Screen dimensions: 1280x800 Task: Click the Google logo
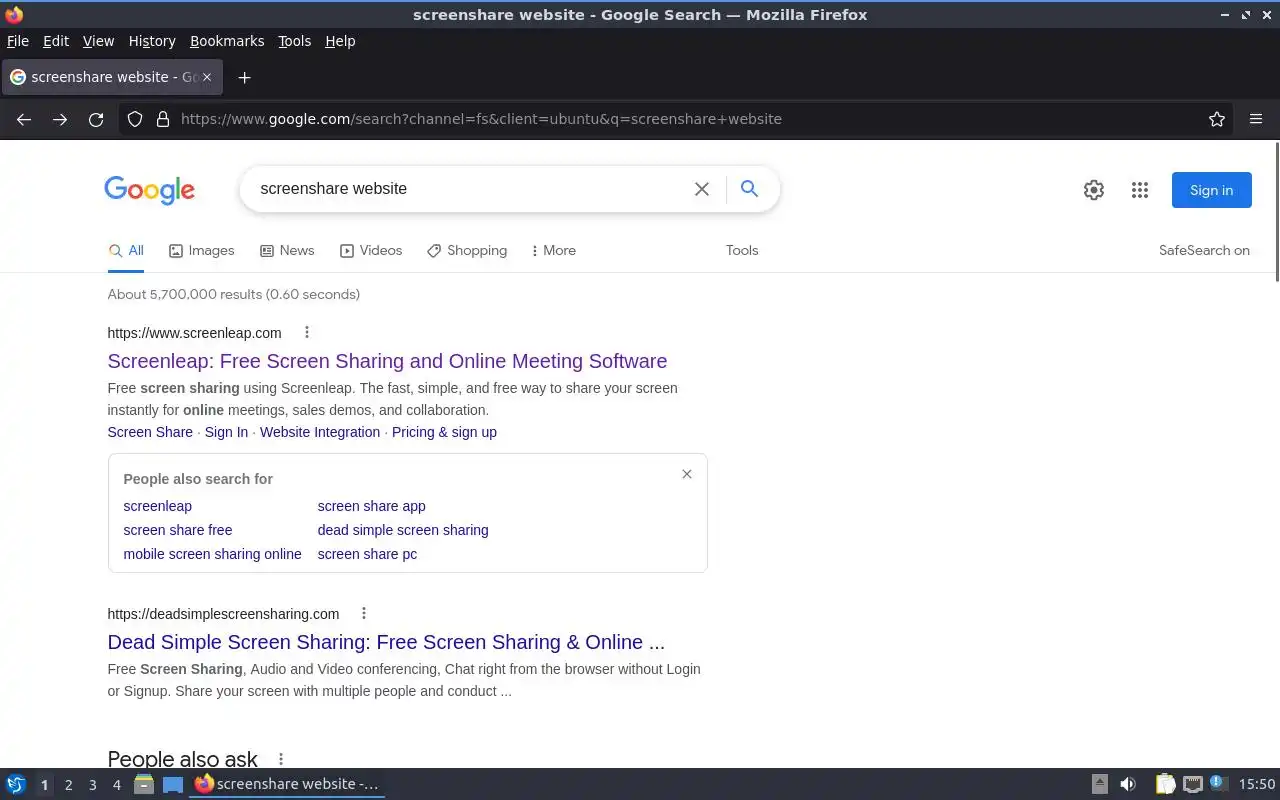pyautogui.click(x=149, y=190)
